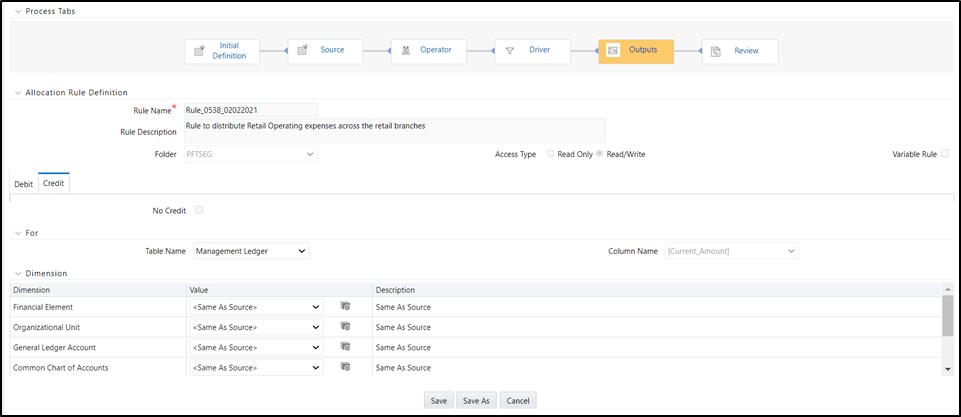Switch to the Debit tab

(x=24, y=184)
